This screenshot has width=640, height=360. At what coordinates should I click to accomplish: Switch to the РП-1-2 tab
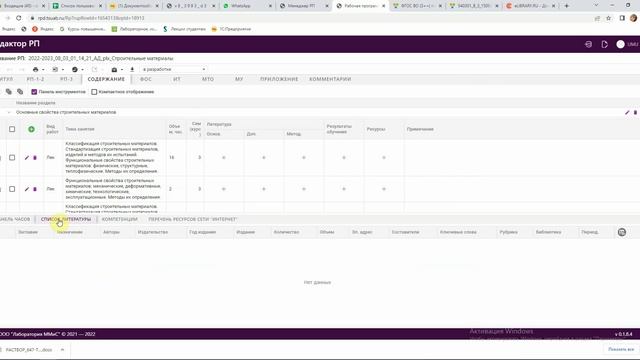(x=35, y=79)
